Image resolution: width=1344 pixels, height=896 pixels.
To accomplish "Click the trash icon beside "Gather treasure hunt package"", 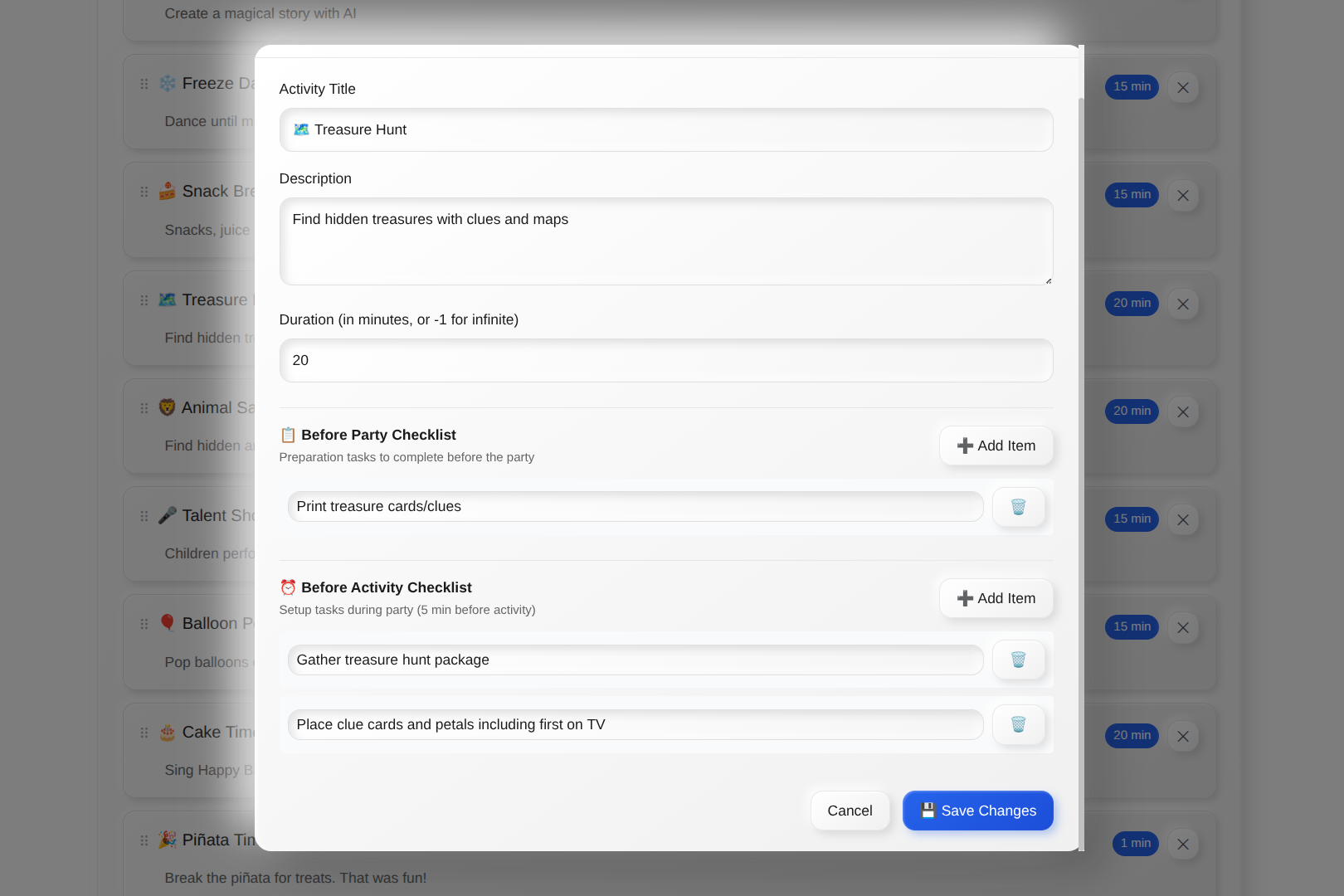I will click(1018, 660).
